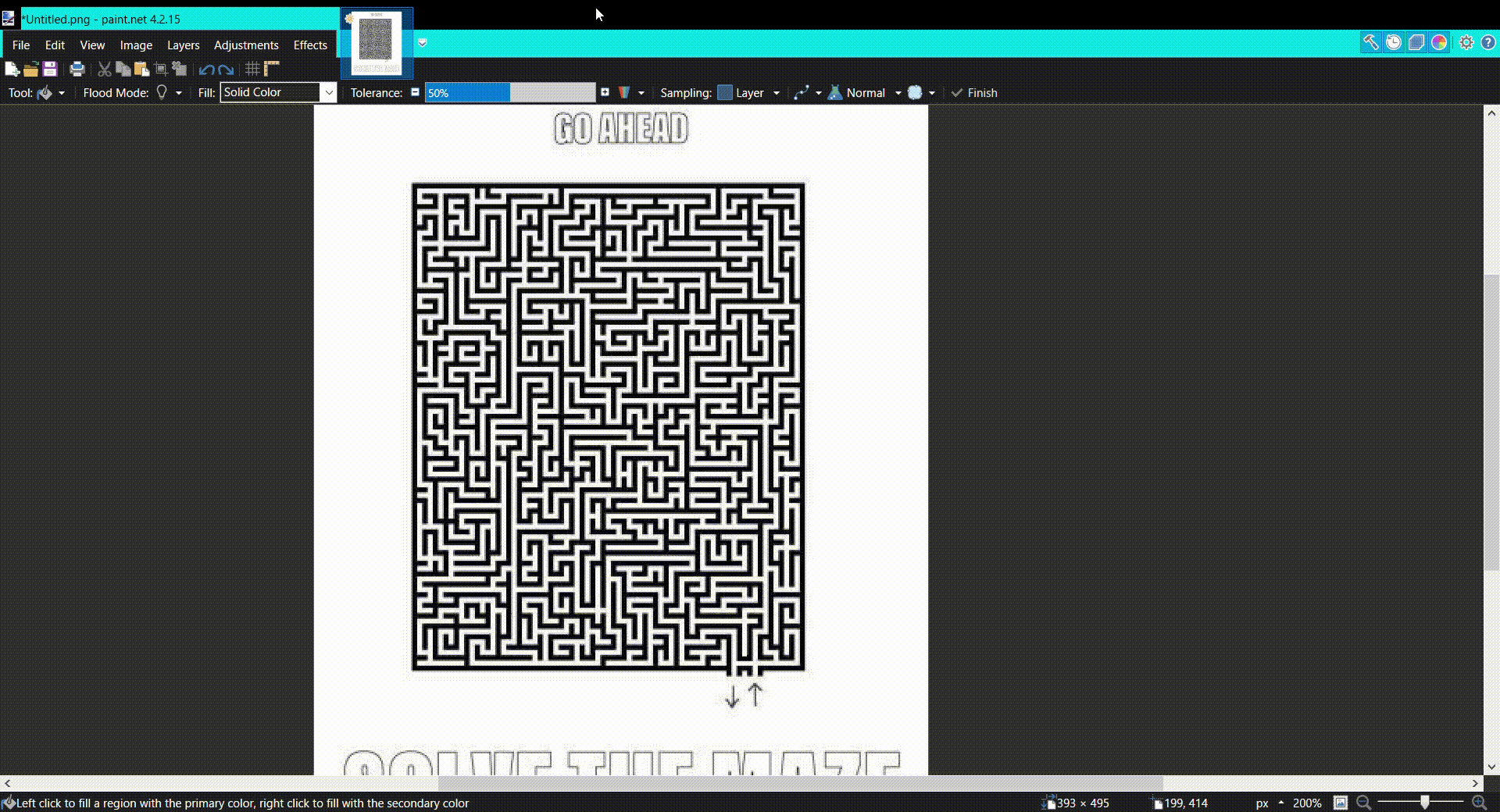This screenshot has width=1500, height=812.
Task: Click the Open file folder icon
Action: pyautogui.click(x=30, y=69)
